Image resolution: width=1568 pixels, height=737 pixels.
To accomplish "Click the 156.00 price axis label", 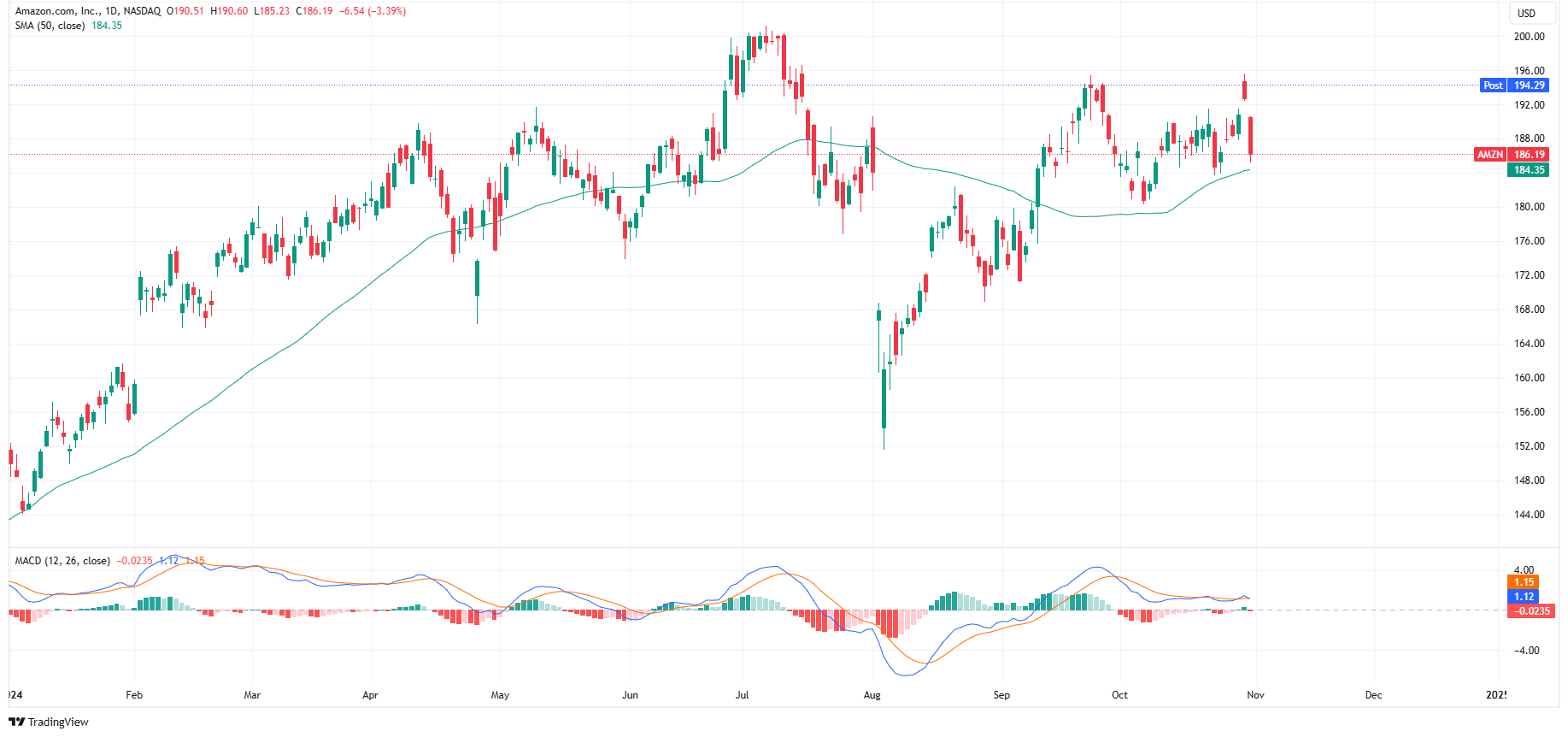I will [x=1529, y=412].
